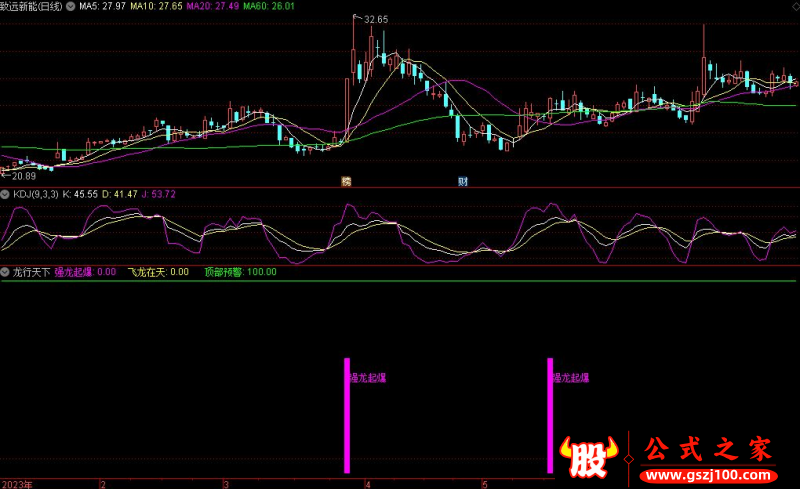Click the blue 财 marker icon

463,181
